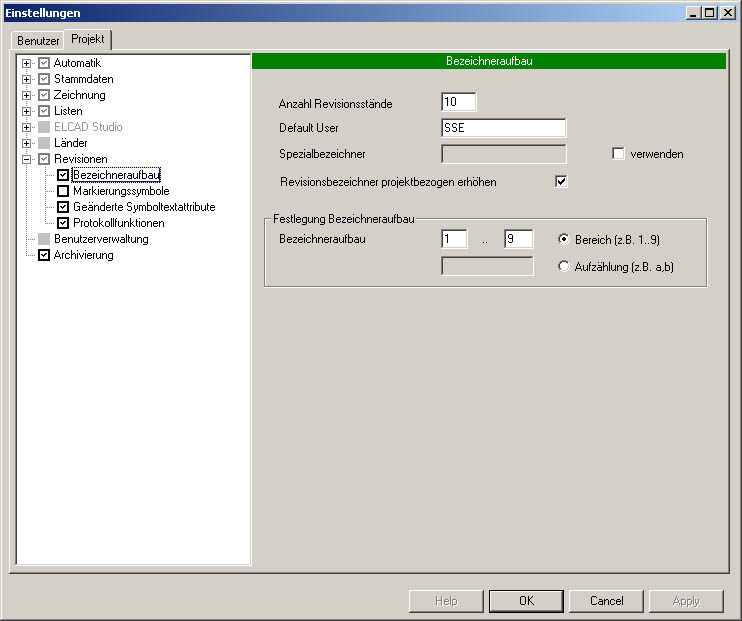Image resolution: width=742 pixels, height=621 pixels.
Task: Click the range start field containing 1
Action: coord(454,239)
